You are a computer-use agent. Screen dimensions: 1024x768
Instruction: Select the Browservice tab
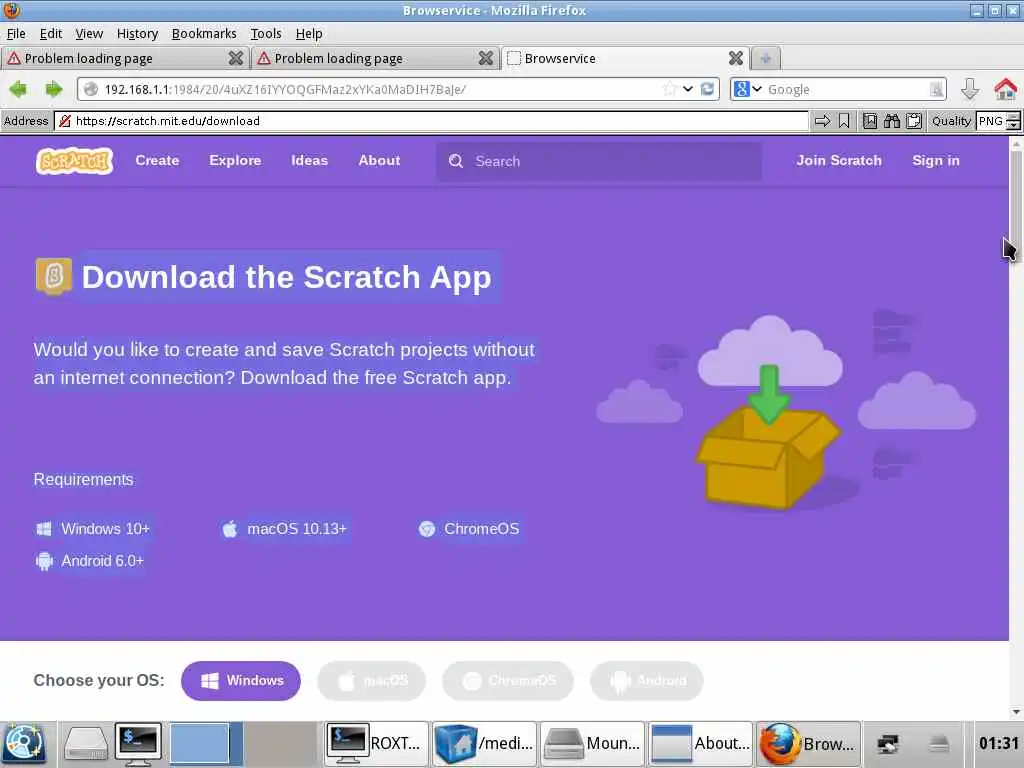click(624, 58)
